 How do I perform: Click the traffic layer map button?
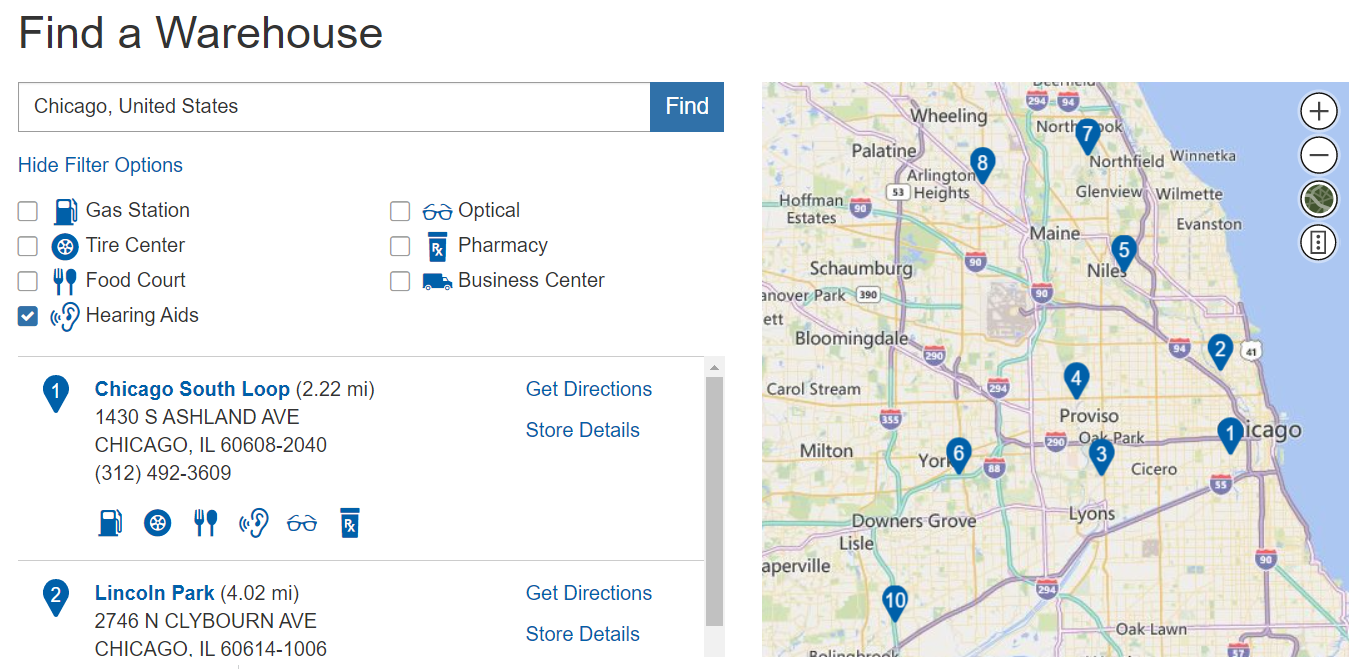point(1318,242)
